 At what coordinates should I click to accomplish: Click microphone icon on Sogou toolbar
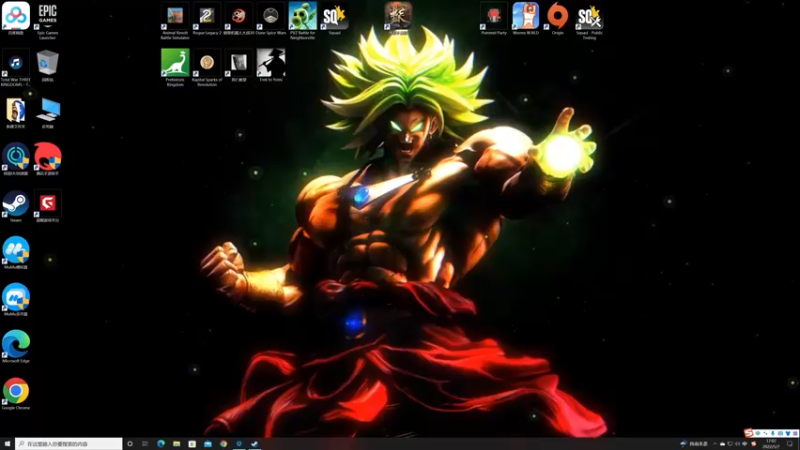[773, 433]
